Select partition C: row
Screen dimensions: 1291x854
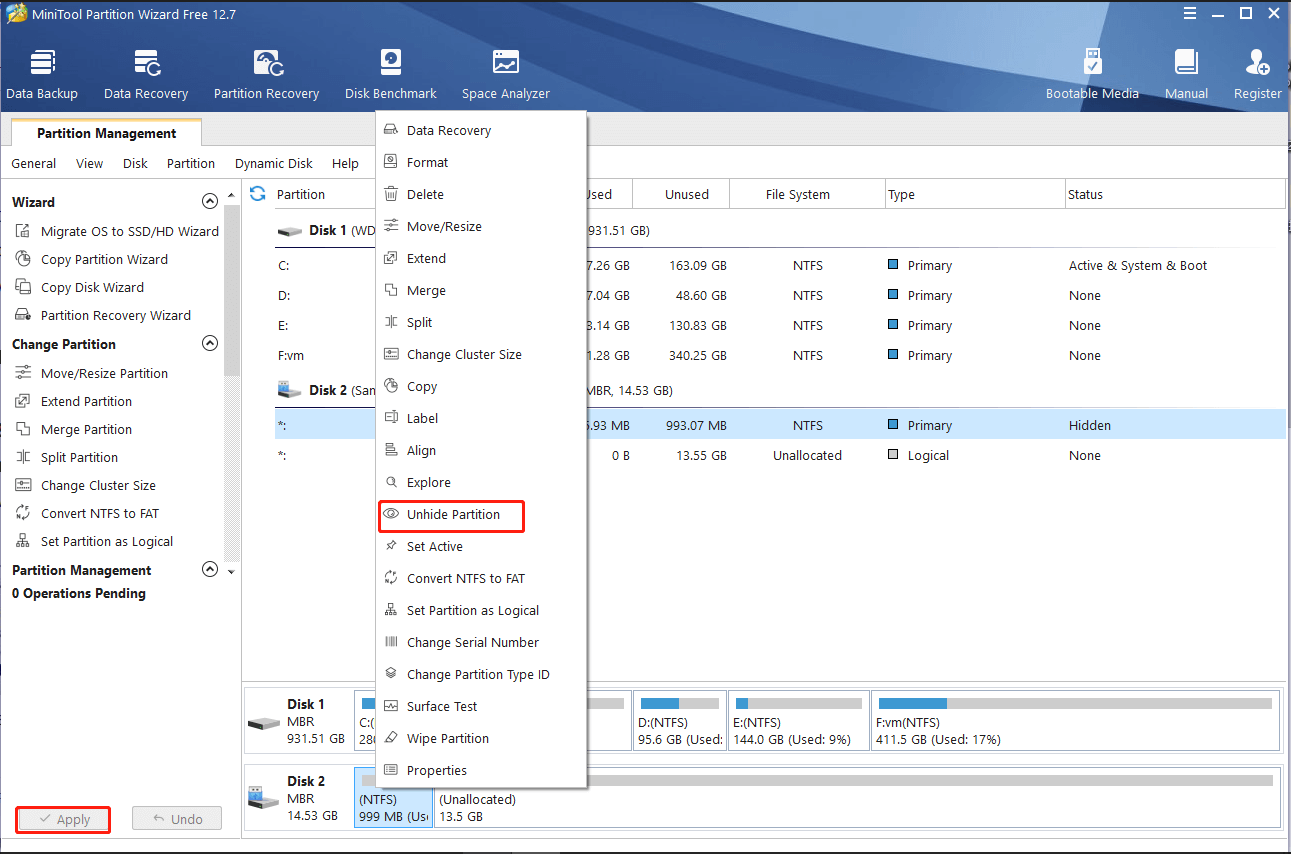[x=780, y=265]
